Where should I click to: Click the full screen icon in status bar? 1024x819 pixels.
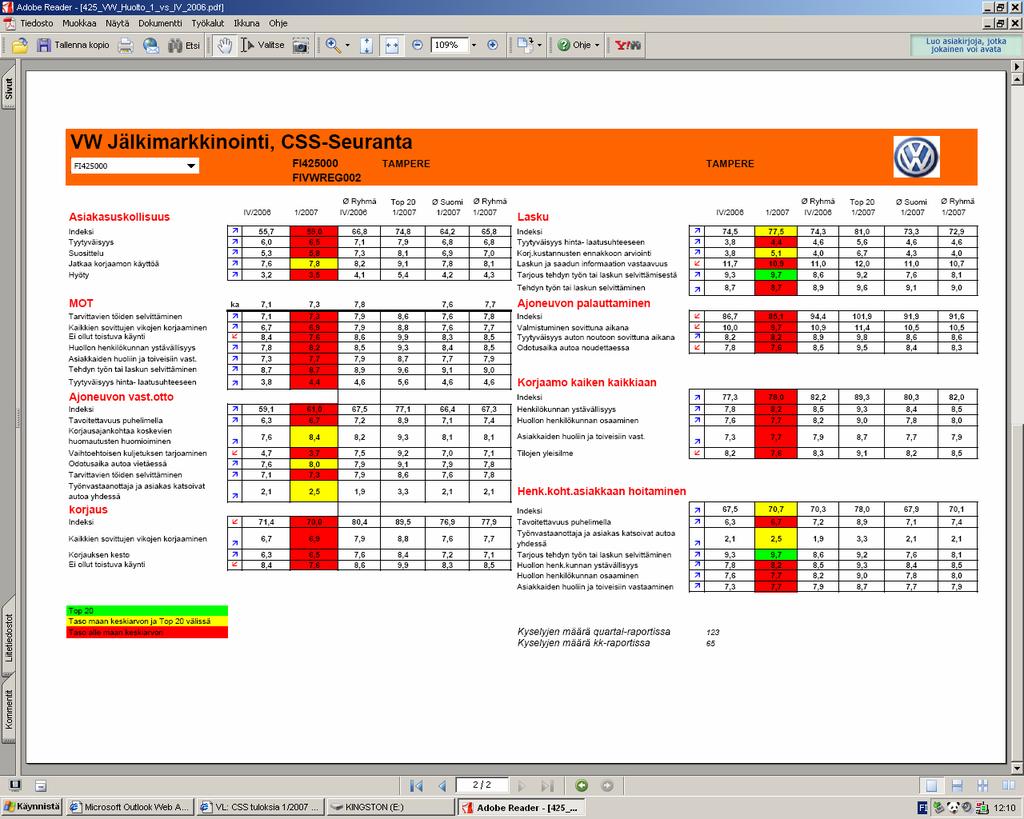15,786
